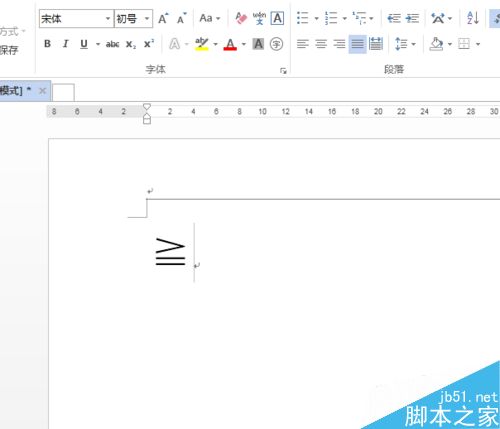This screenshot has height=429, width=500.
Task: Toggle superscript formatting
Action: point(149,44)
